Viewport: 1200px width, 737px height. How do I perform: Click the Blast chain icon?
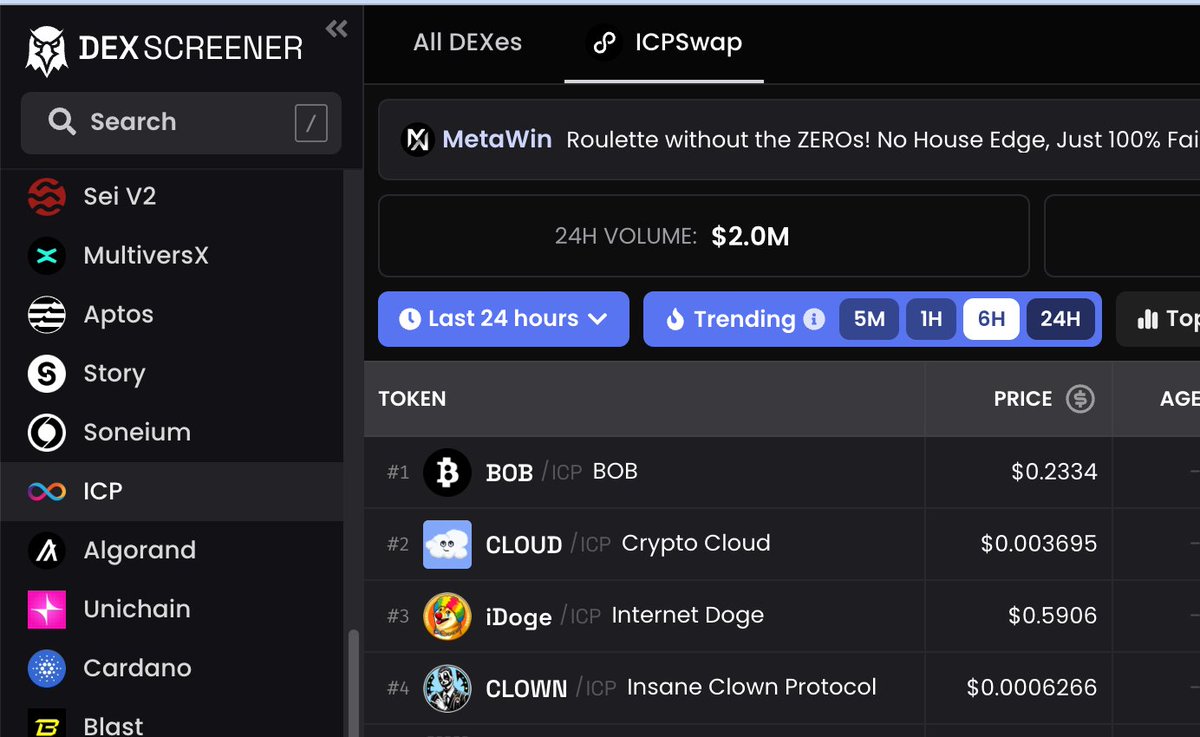[46, 724]
